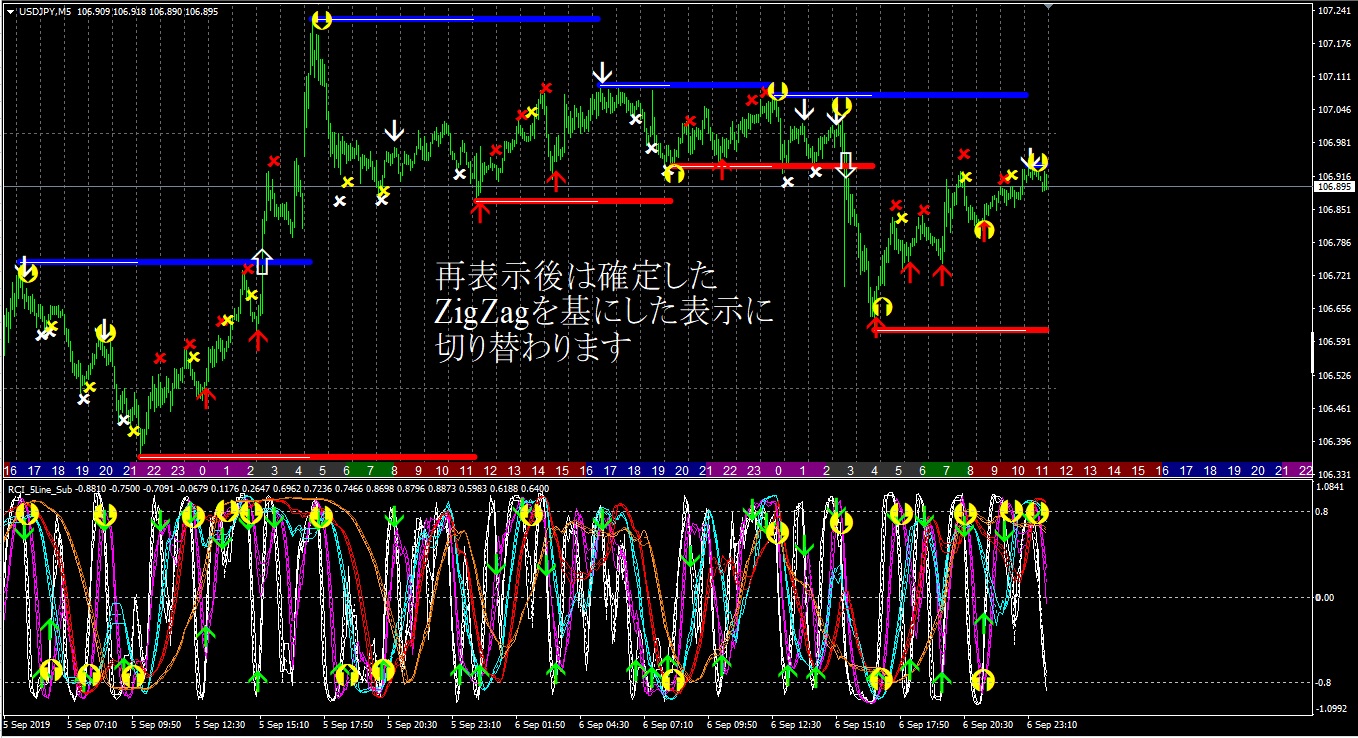Image resolution: width=1358 pixels, height=738 pixels.
Task: Click the 106.721 price scale label
Action: pyautogui.click(x=1333, y=276)
